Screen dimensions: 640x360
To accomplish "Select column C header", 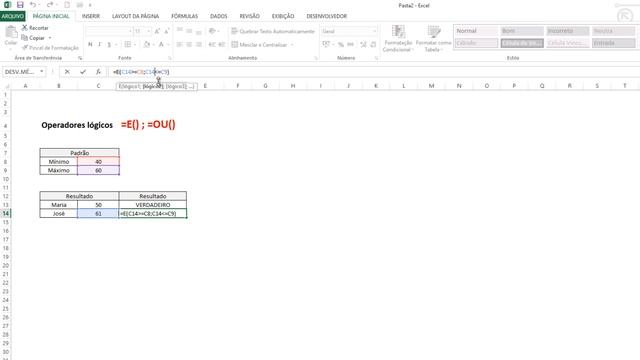I will tap(98, 86).
